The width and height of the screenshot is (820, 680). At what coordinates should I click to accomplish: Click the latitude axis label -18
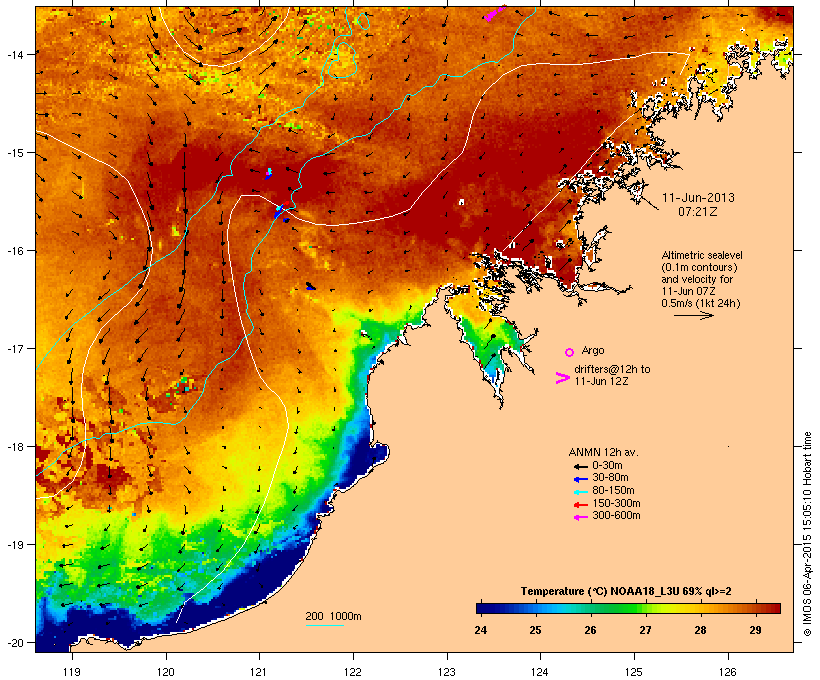tap(15, 447)
